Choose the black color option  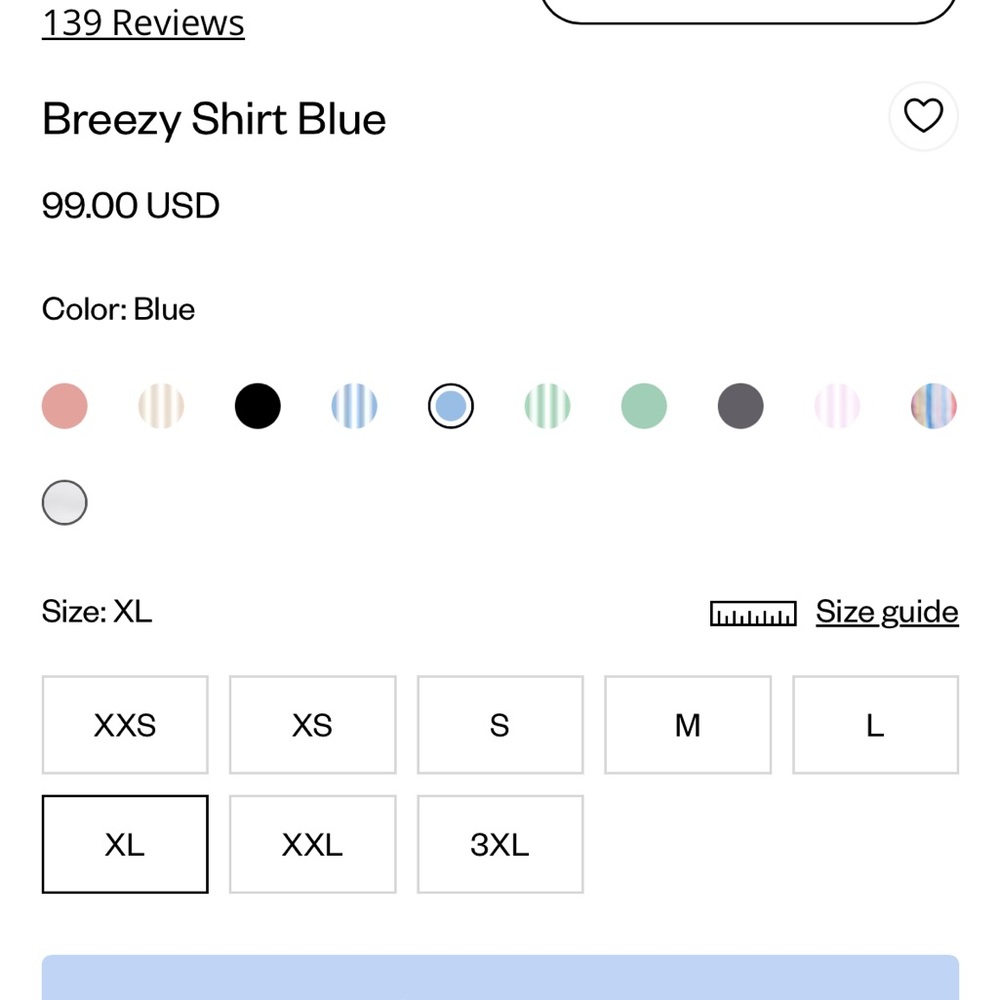pos(257,405)
